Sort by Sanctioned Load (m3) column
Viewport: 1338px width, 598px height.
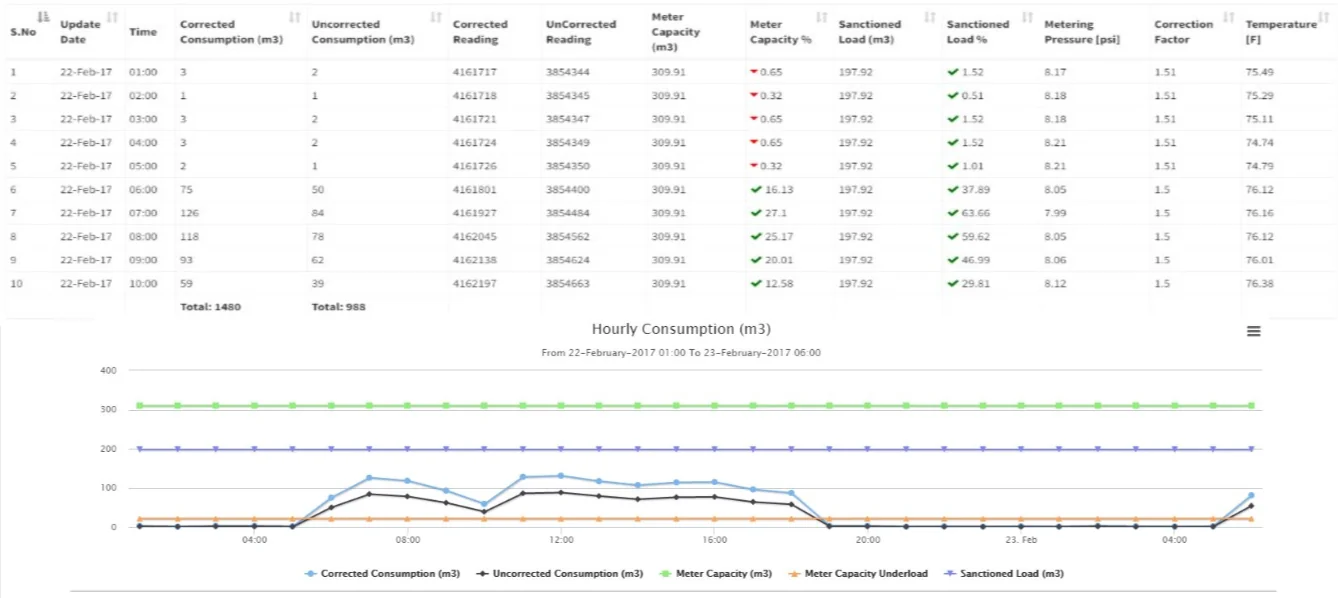930,18
